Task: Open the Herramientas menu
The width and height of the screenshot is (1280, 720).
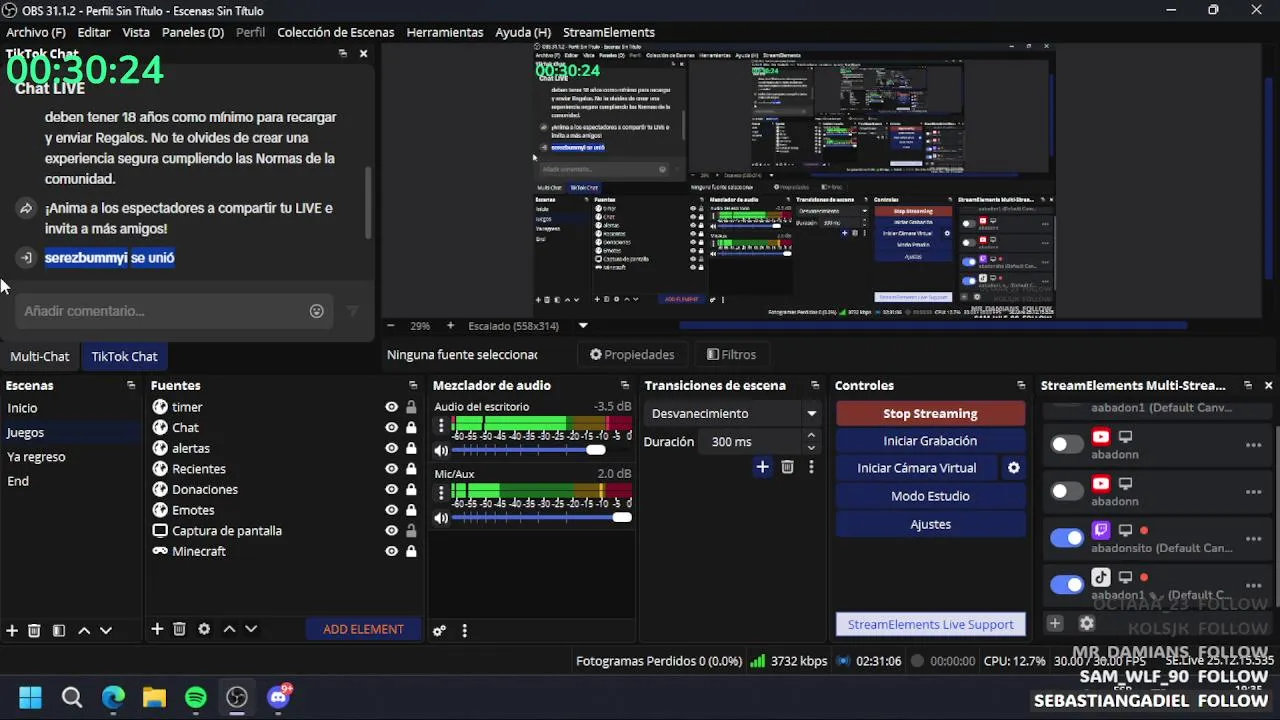Action: tap(445, 32)
